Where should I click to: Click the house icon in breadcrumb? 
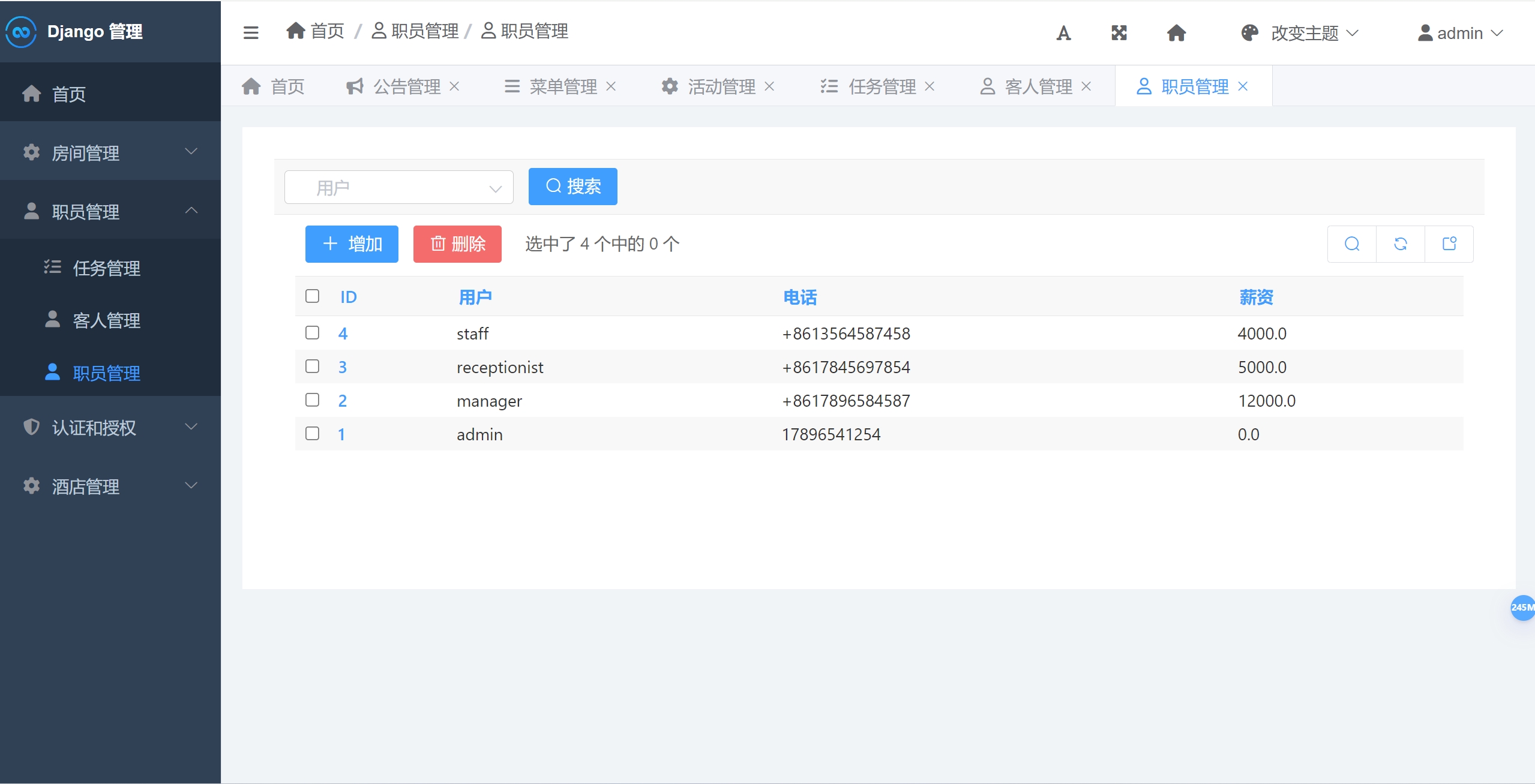[x=296, y=31]
